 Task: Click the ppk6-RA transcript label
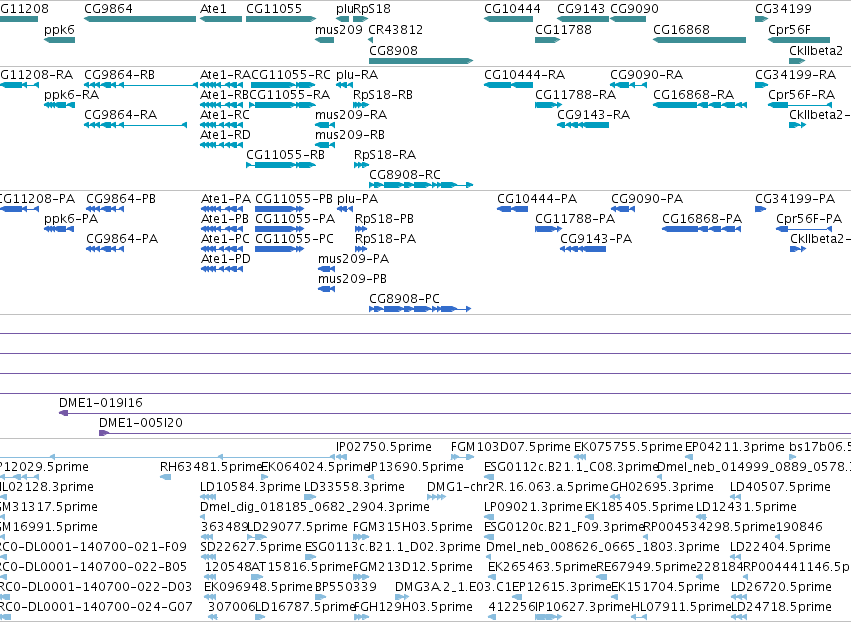click(x=72, y=95)
